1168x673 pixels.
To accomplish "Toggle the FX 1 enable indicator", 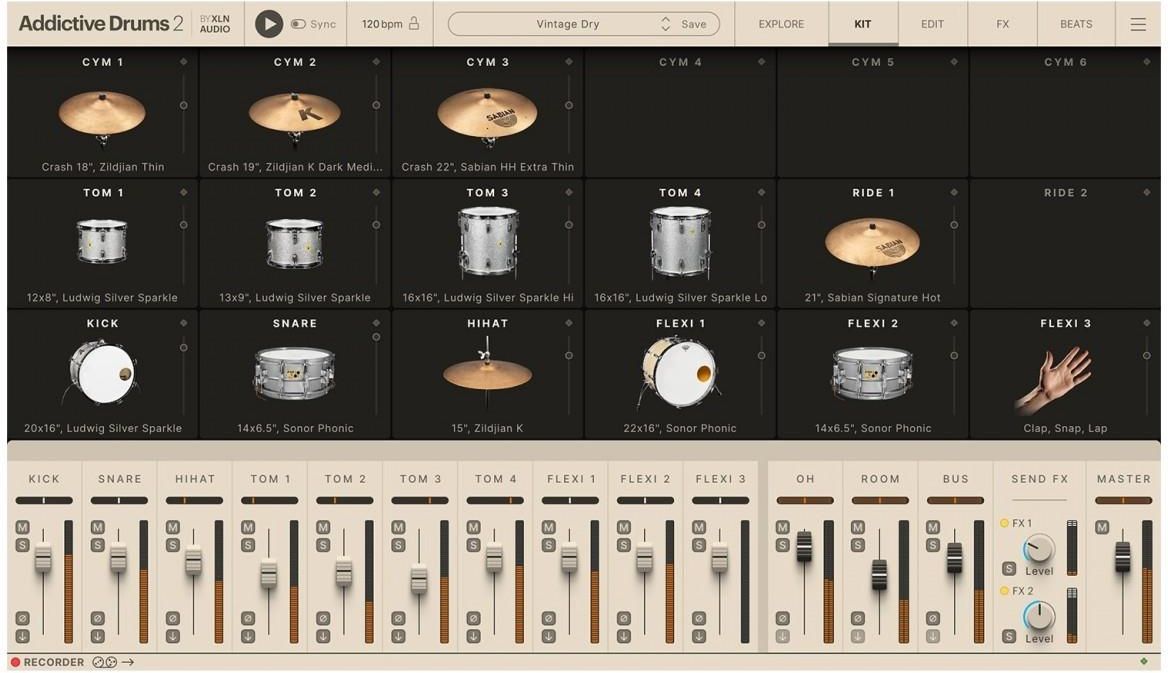I will tap(1004, 523).
